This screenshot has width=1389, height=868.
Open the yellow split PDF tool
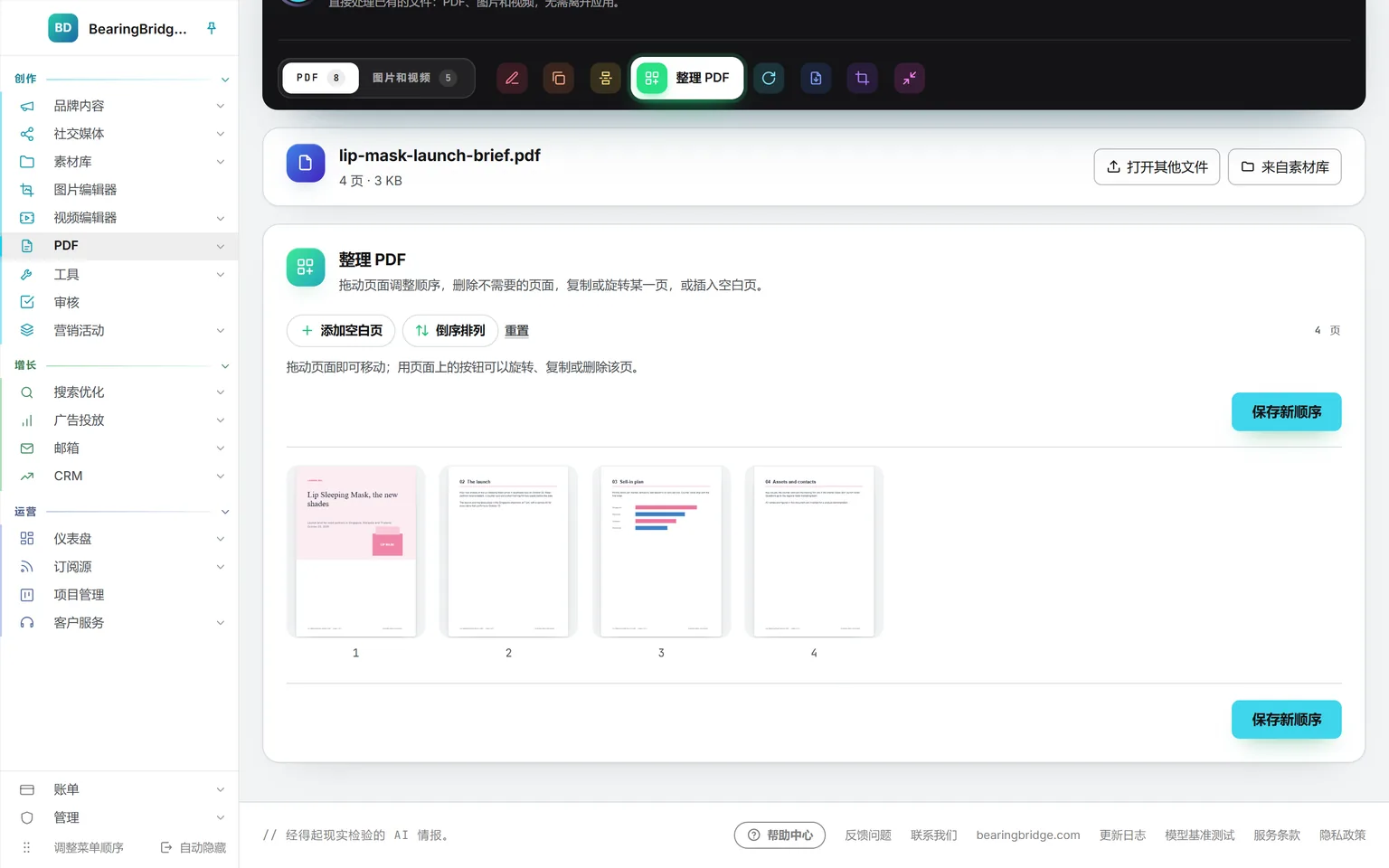click(606, 79)
